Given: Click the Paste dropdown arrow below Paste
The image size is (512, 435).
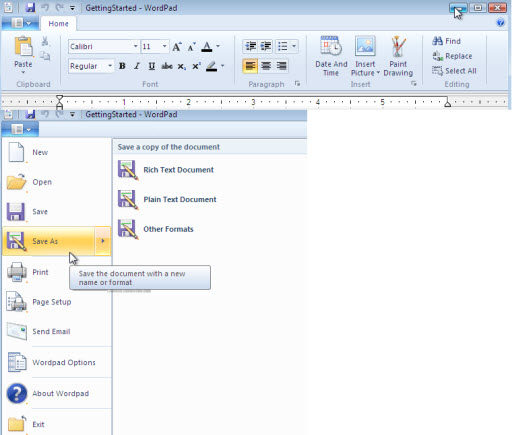Looking at the screenshot, I should point(23,72).
